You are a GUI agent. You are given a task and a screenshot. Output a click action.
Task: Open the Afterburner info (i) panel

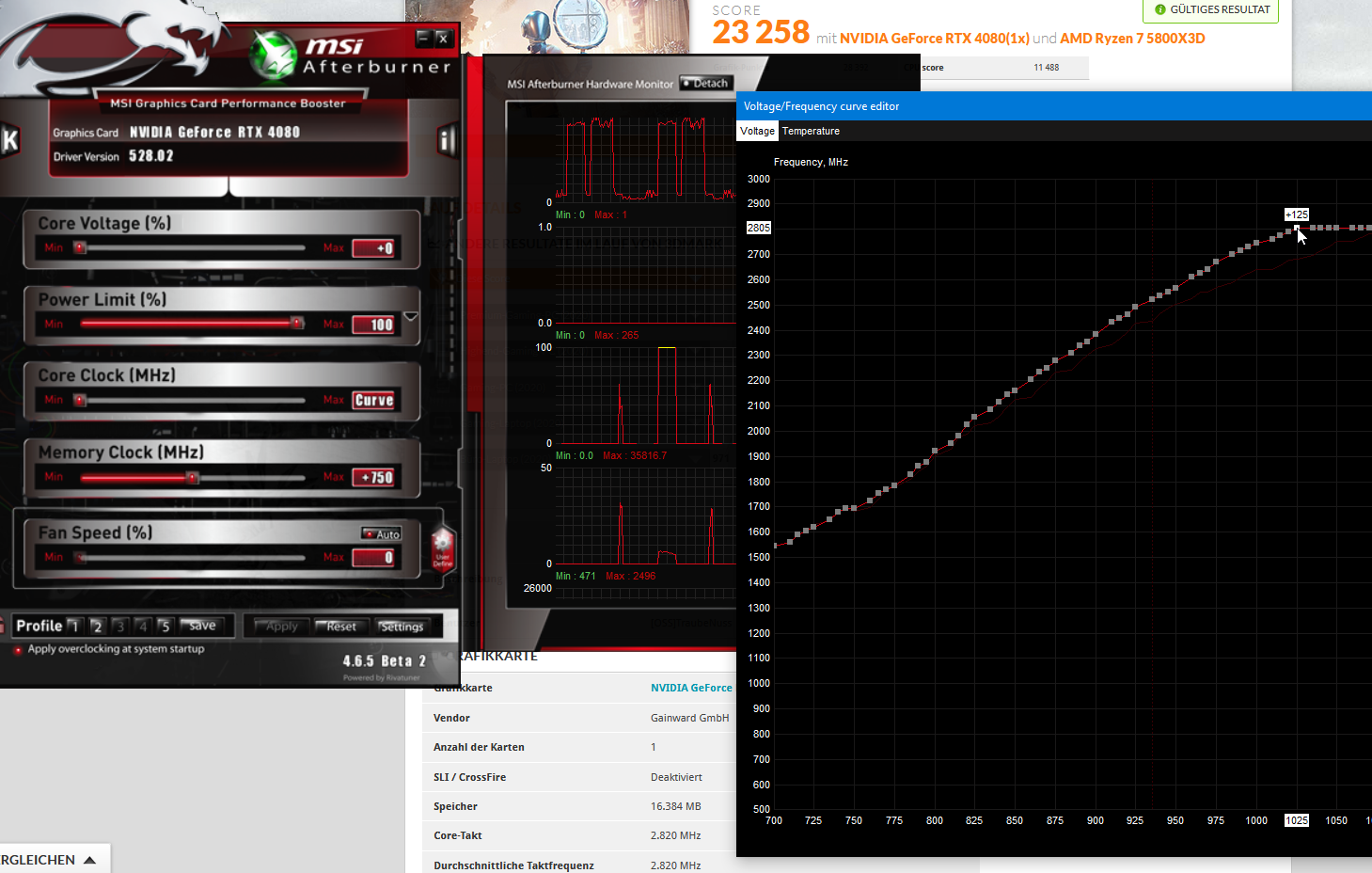(x=447, y=141)
